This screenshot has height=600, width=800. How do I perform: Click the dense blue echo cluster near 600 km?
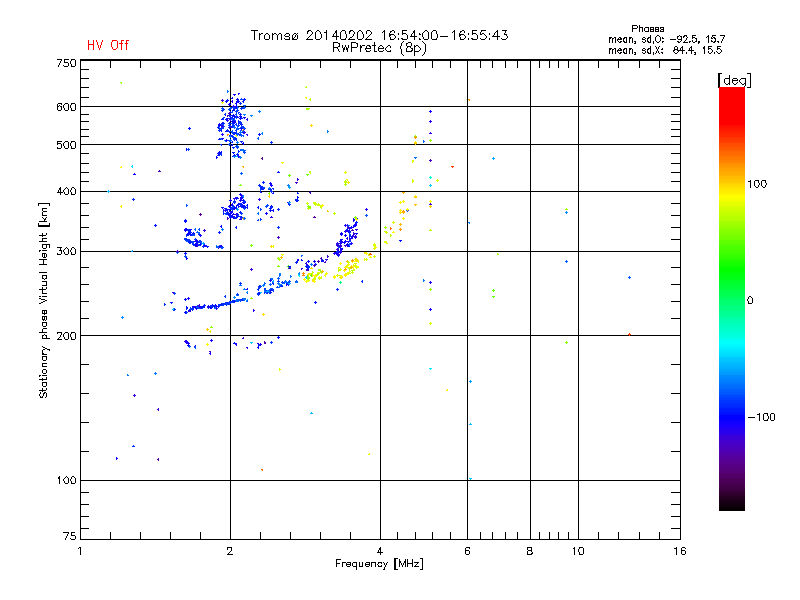(x=233, y=125)
